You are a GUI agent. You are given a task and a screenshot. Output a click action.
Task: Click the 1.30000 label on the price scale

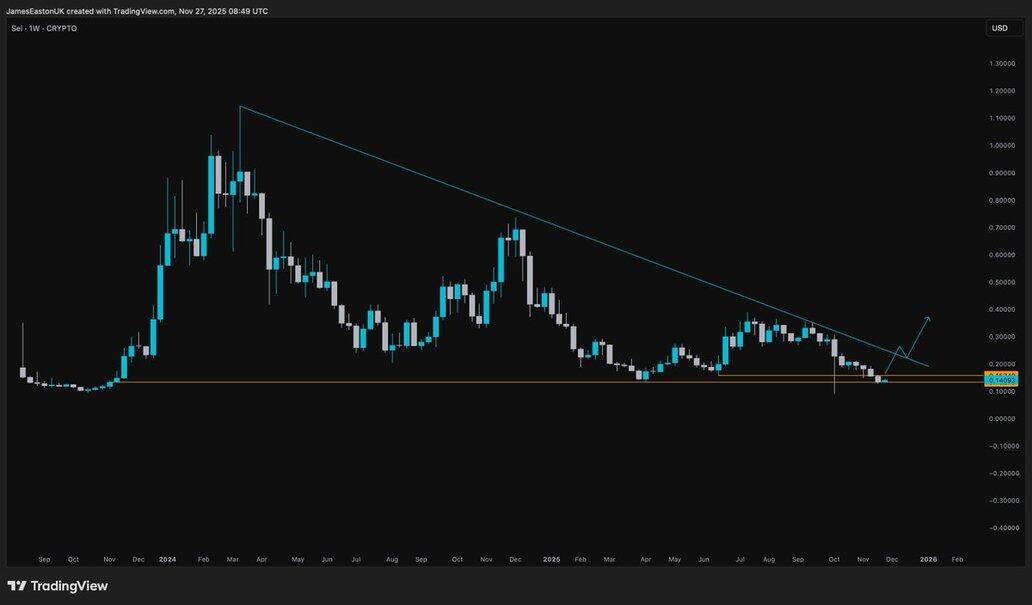(1001, 64)
